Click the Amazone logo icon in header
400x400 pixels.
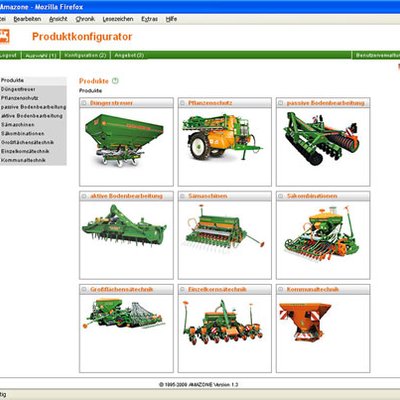point(5,36)
